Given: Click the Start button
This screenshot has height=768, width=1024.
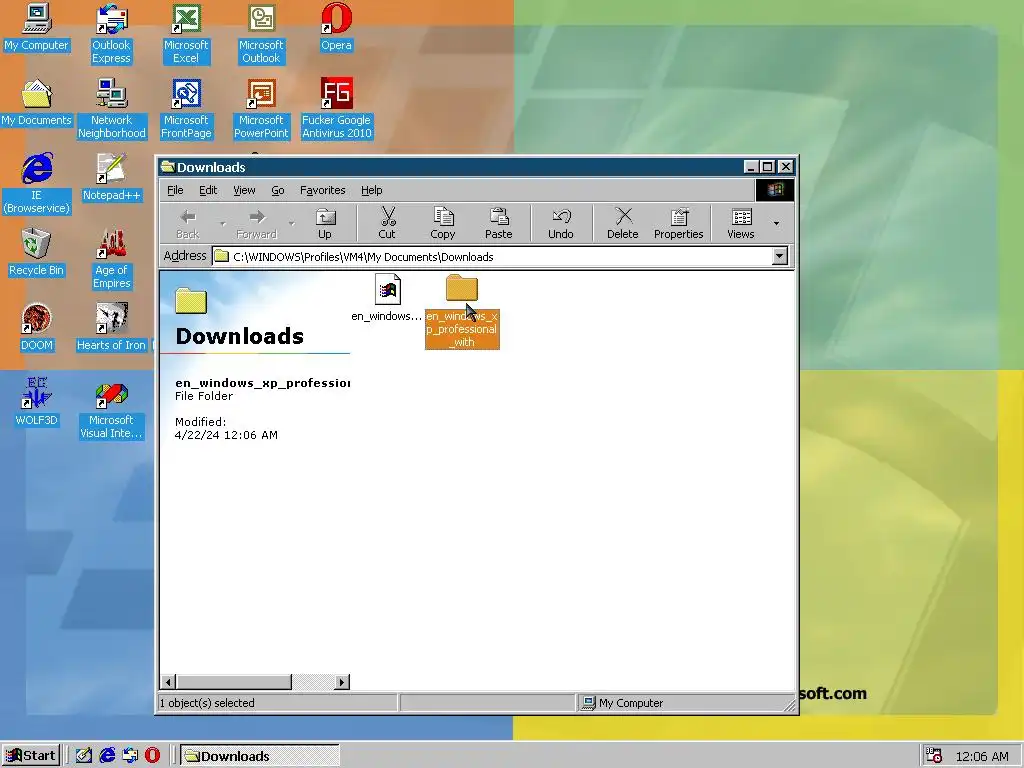Looking at the screenshot, I should pos(31,756).
